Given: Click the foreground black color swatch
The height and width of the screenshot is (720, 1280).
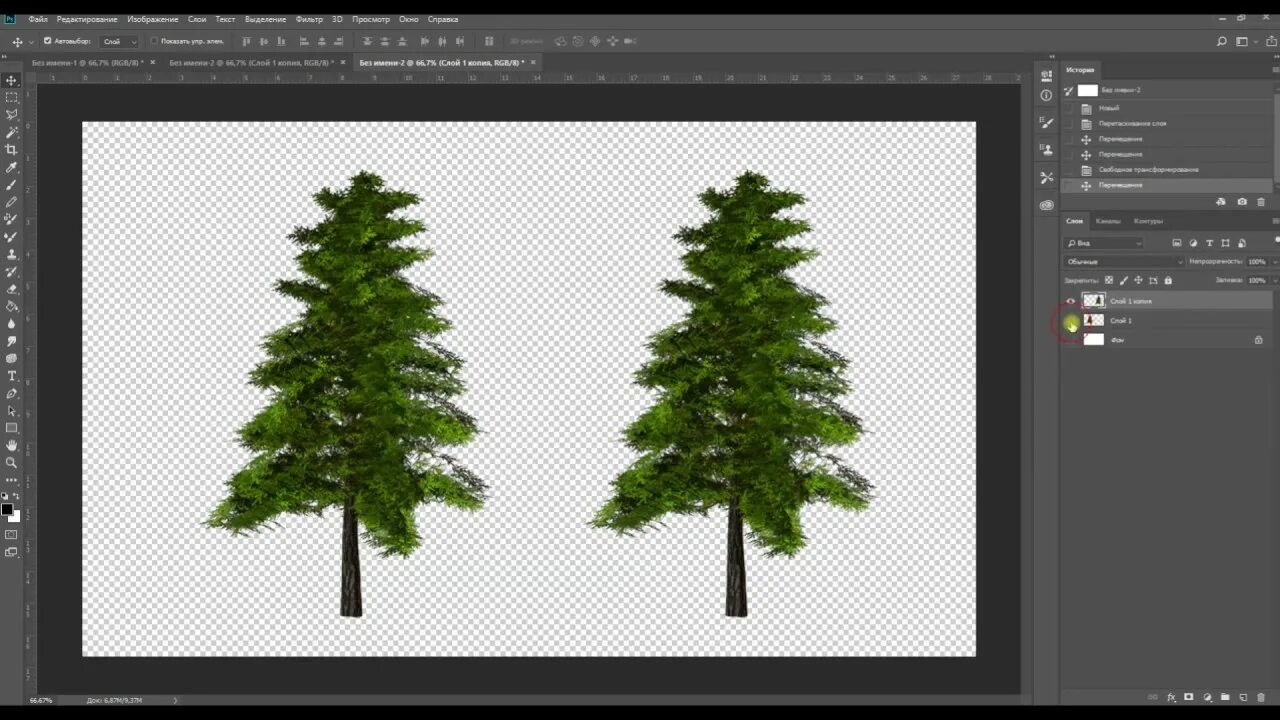Looking at the screenshot, I should click(7, 509).
